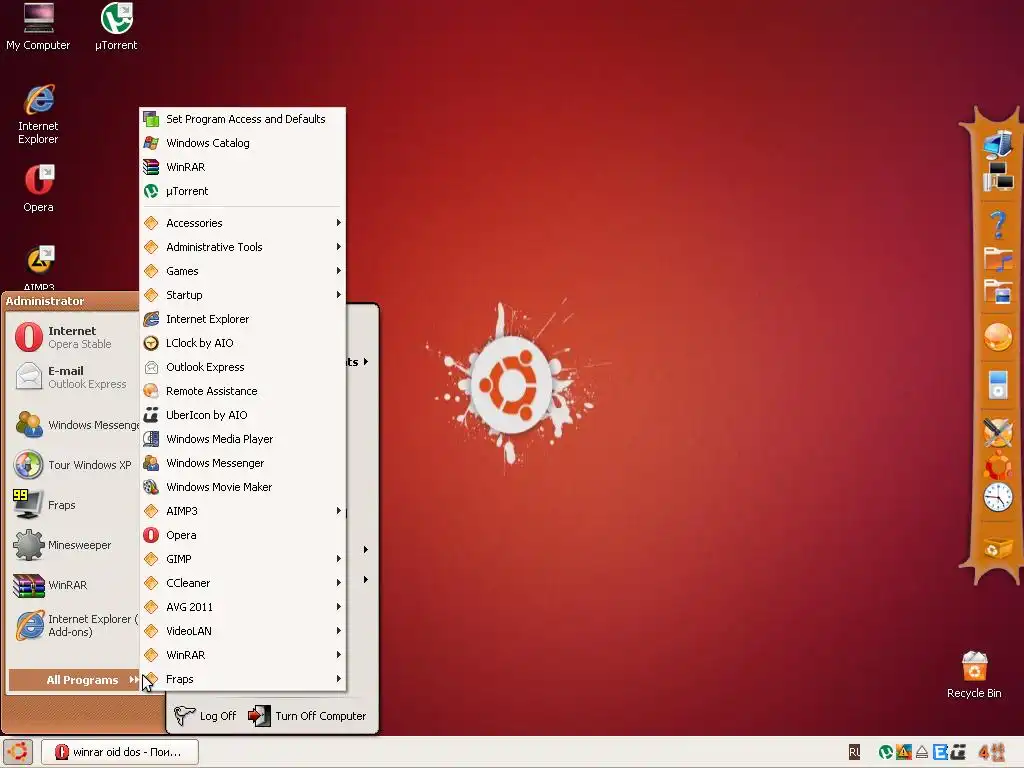
Task: Launch Fraps from the Start menu recent list
Action: [x=74, y=505]
